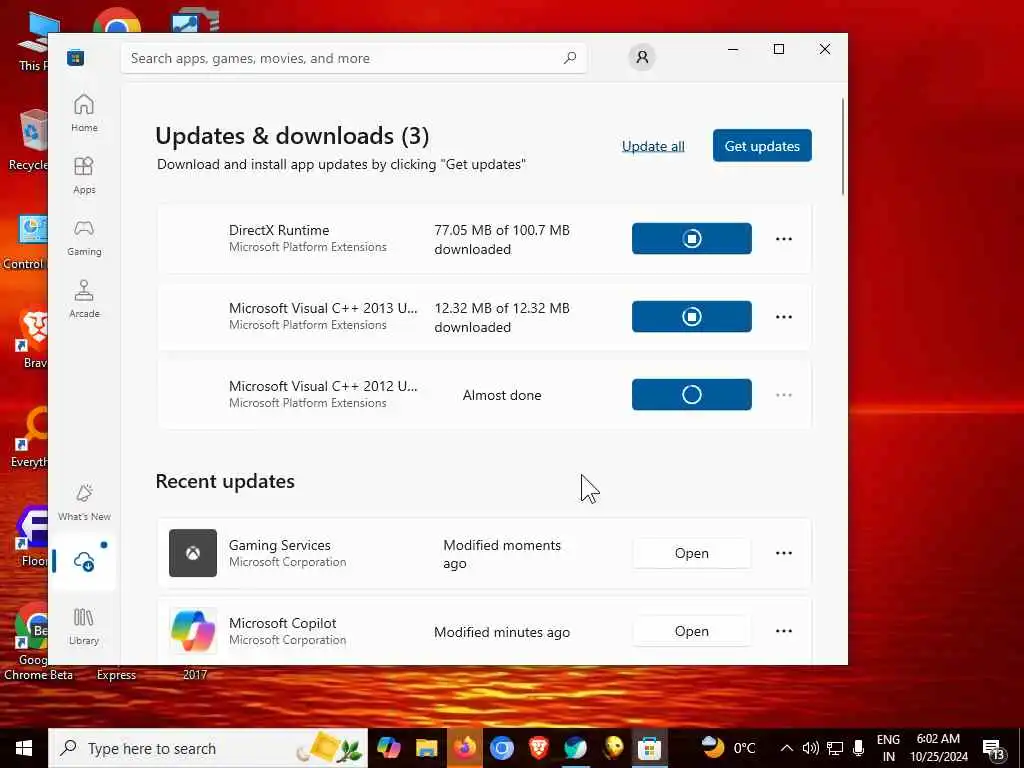Open the taskbar clock showing 6:02 AM
Image resolution: width=1024 pixels, height=768 pixels.
pos(938,748)
